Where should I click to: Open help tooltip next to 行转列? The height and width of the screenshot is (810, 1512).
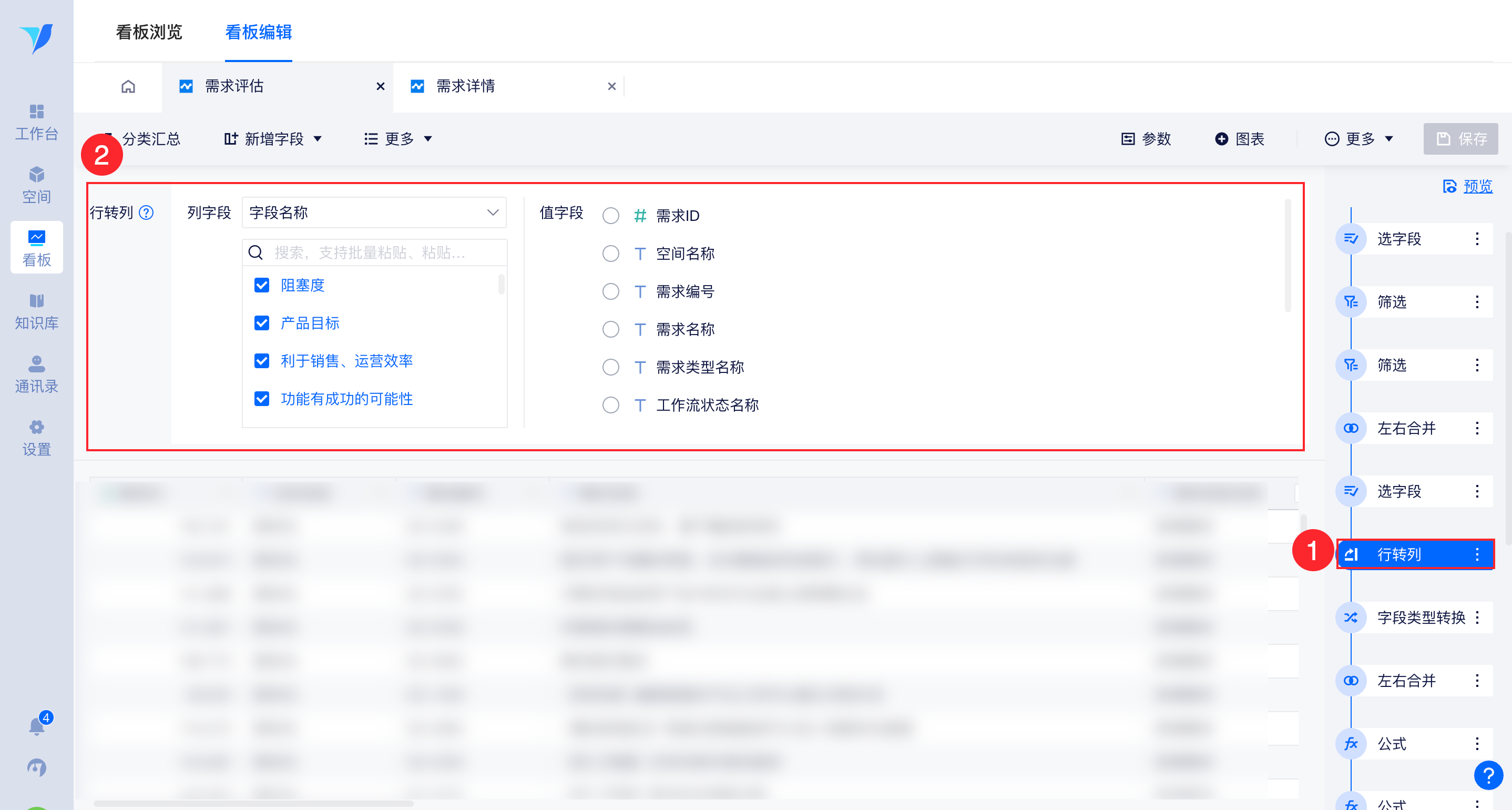point(146,212)
